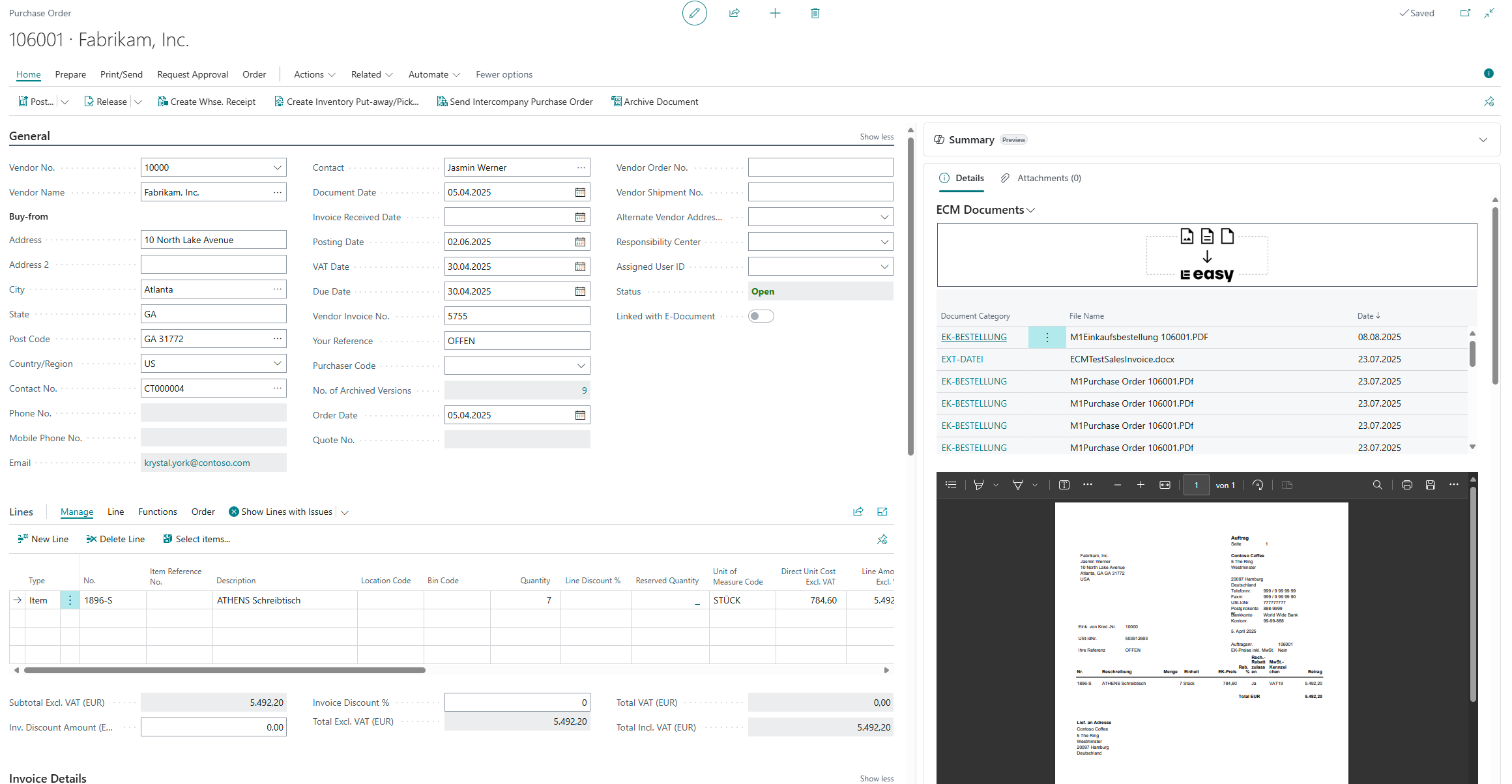The height and width of the screenshot is (784, 1512).
Task: Click the pencil edit icon at top
Action: [694, 13]
